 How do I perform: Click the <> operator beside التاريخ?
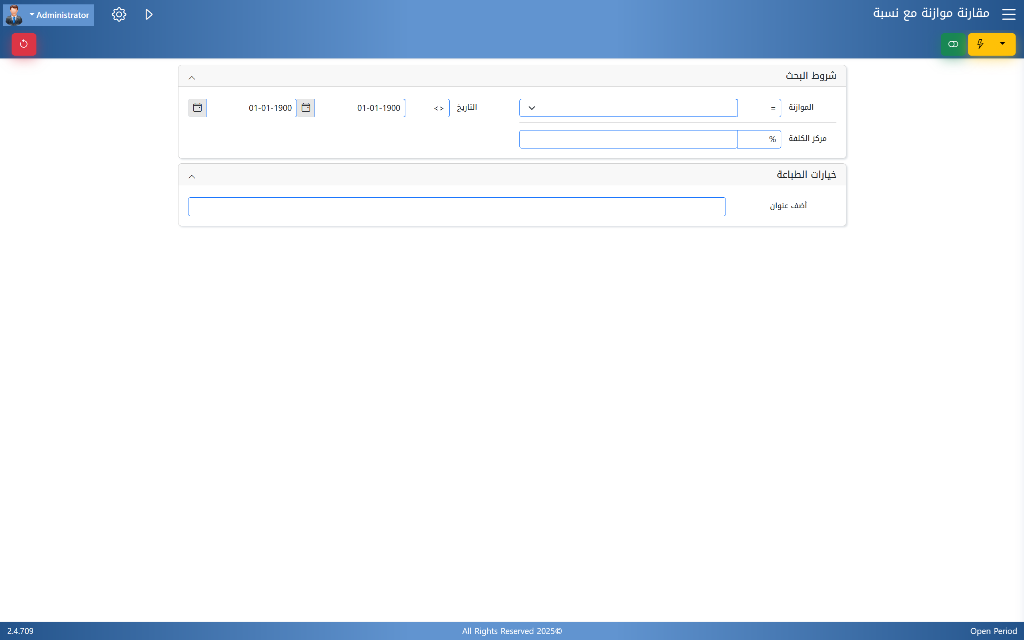pyautogui.click(x=438, y=108)
